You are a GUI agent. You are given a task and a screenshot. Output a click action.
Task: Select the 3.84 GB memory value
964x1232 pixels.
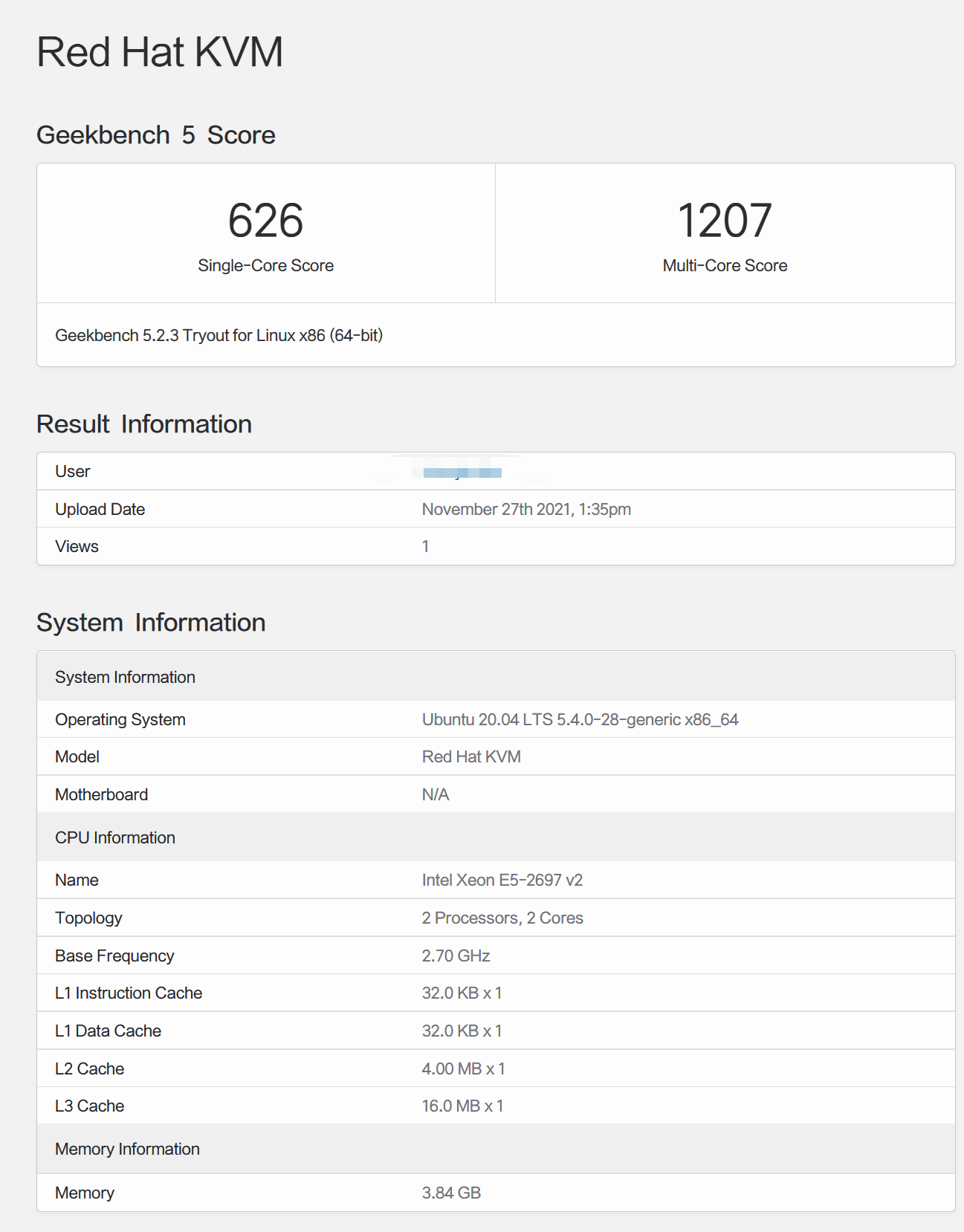click(451, 1193)
